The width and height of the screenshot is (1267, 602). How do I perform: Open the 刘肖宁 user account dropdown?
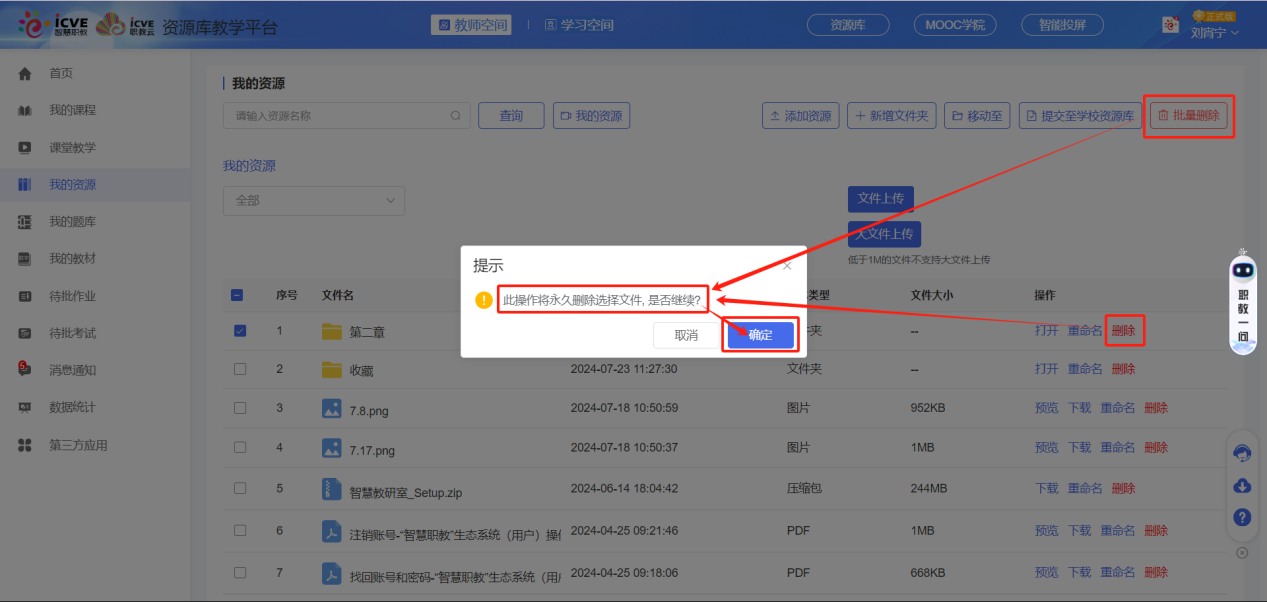coord(1214,33)
